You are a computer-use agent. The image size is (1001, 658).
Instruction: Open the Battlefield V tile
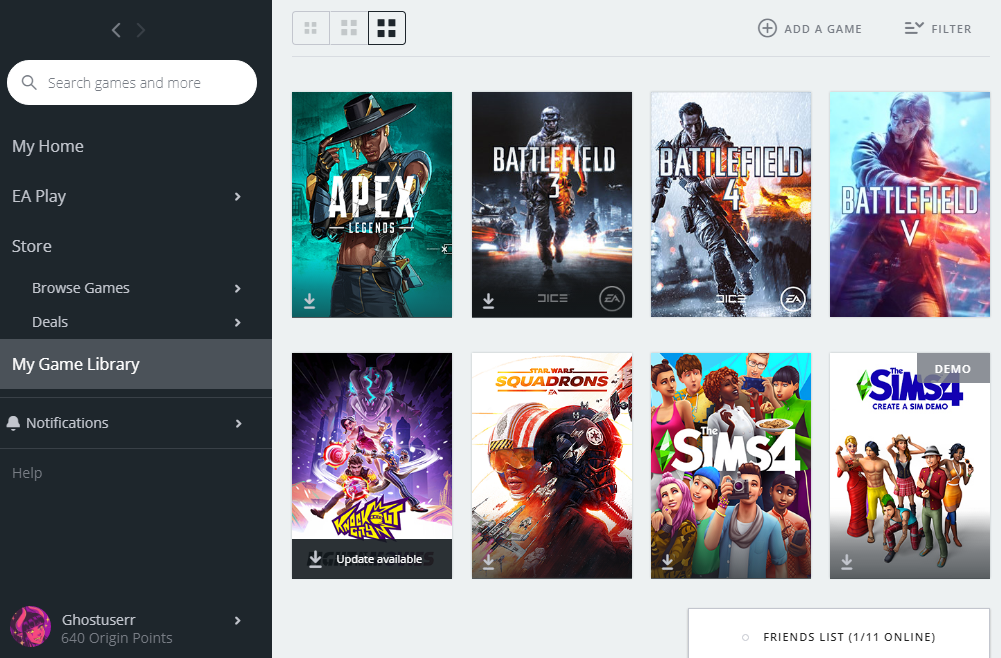pyautogui.click(x=910, y=204)
